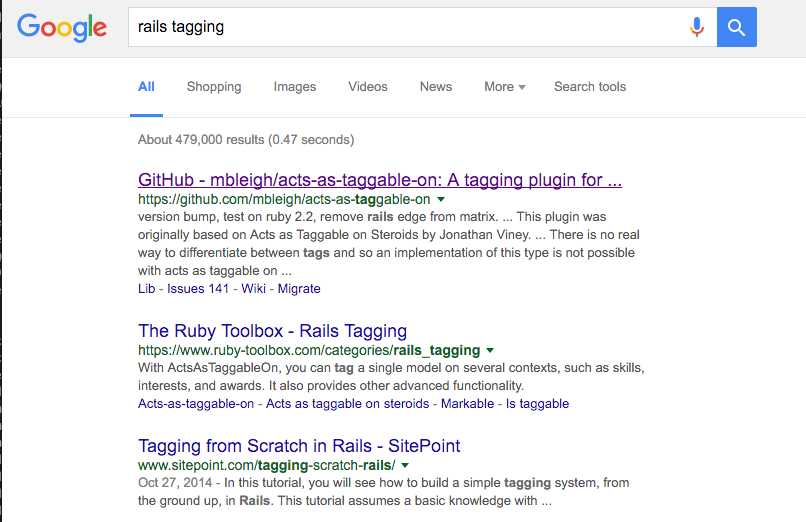The height and width of the screenshot is (522, 806).
Task: Open Tagging from Scratch in Rails - SitePoint
Action: (x=299, y=446)
